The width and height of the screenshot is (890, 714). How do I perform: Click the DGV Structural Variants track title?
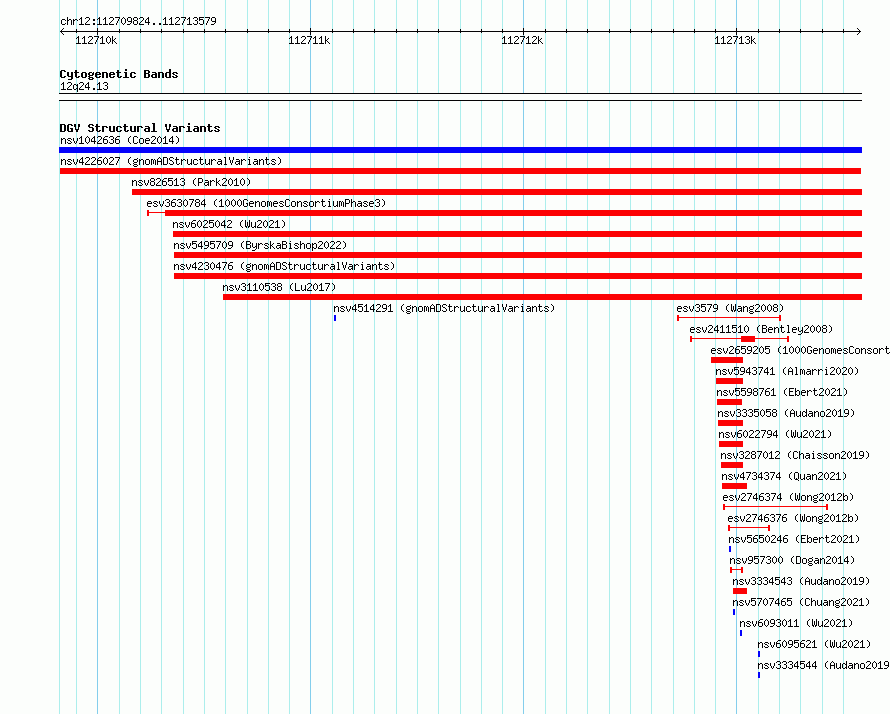pos(140,128)
